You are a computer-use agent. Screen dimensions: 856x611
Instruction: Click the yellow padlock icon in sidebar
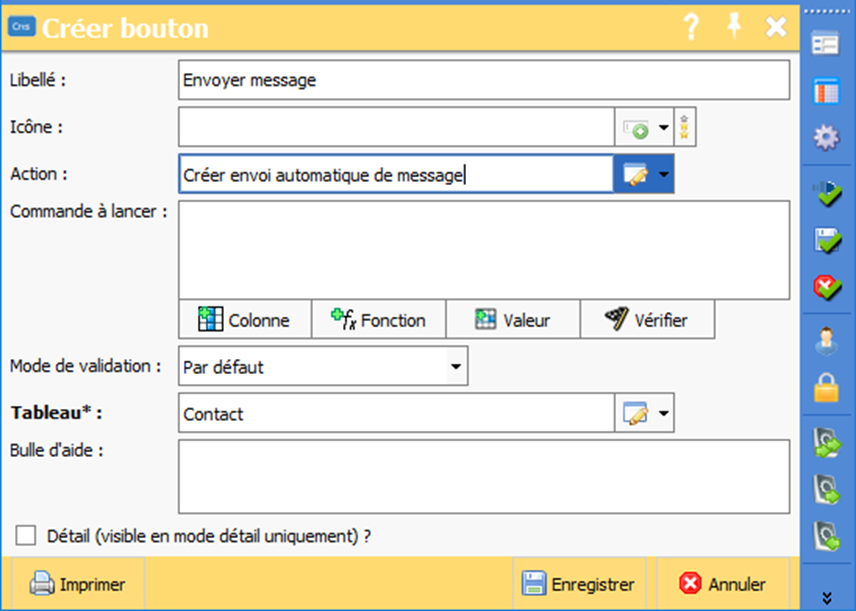pos(826,387)
